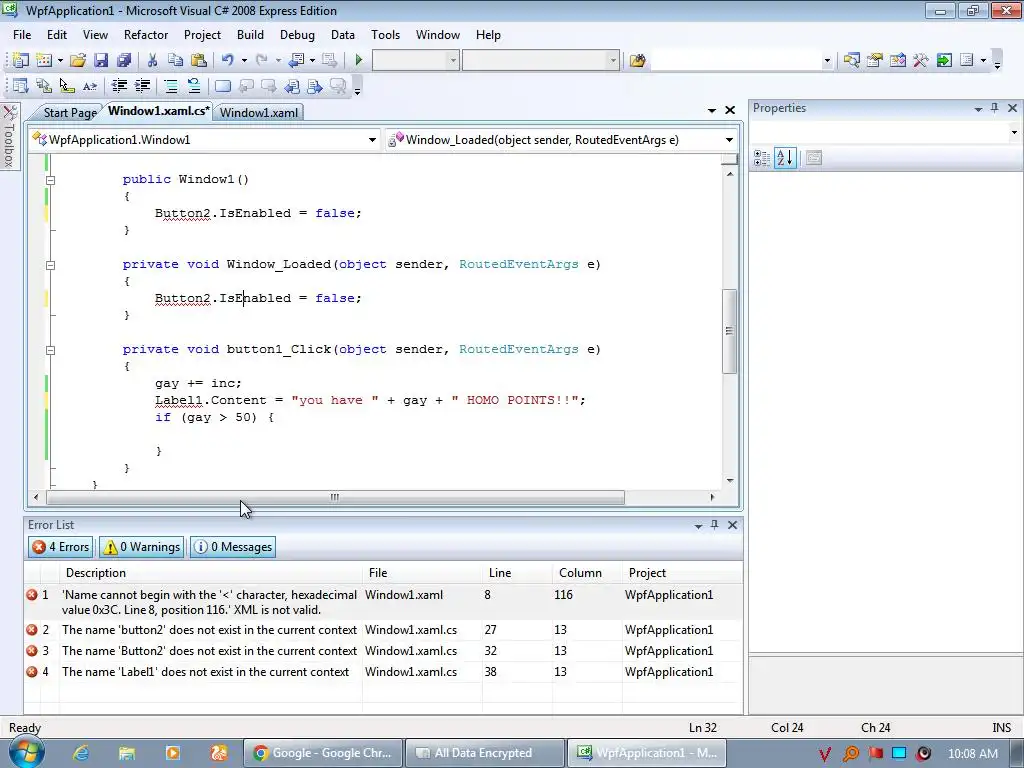Click the Copy toolbar icon

coord(175,61)
